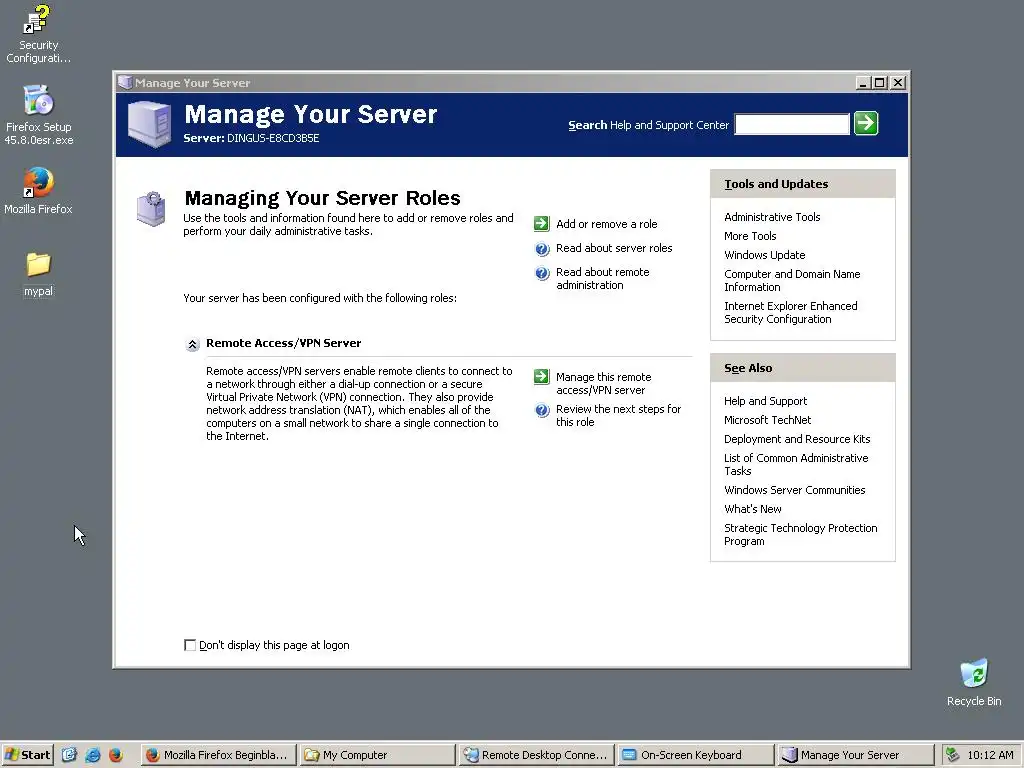
Task: Switch to Remote Desktop Connection taskbar window
Action: tap(536, 755)
